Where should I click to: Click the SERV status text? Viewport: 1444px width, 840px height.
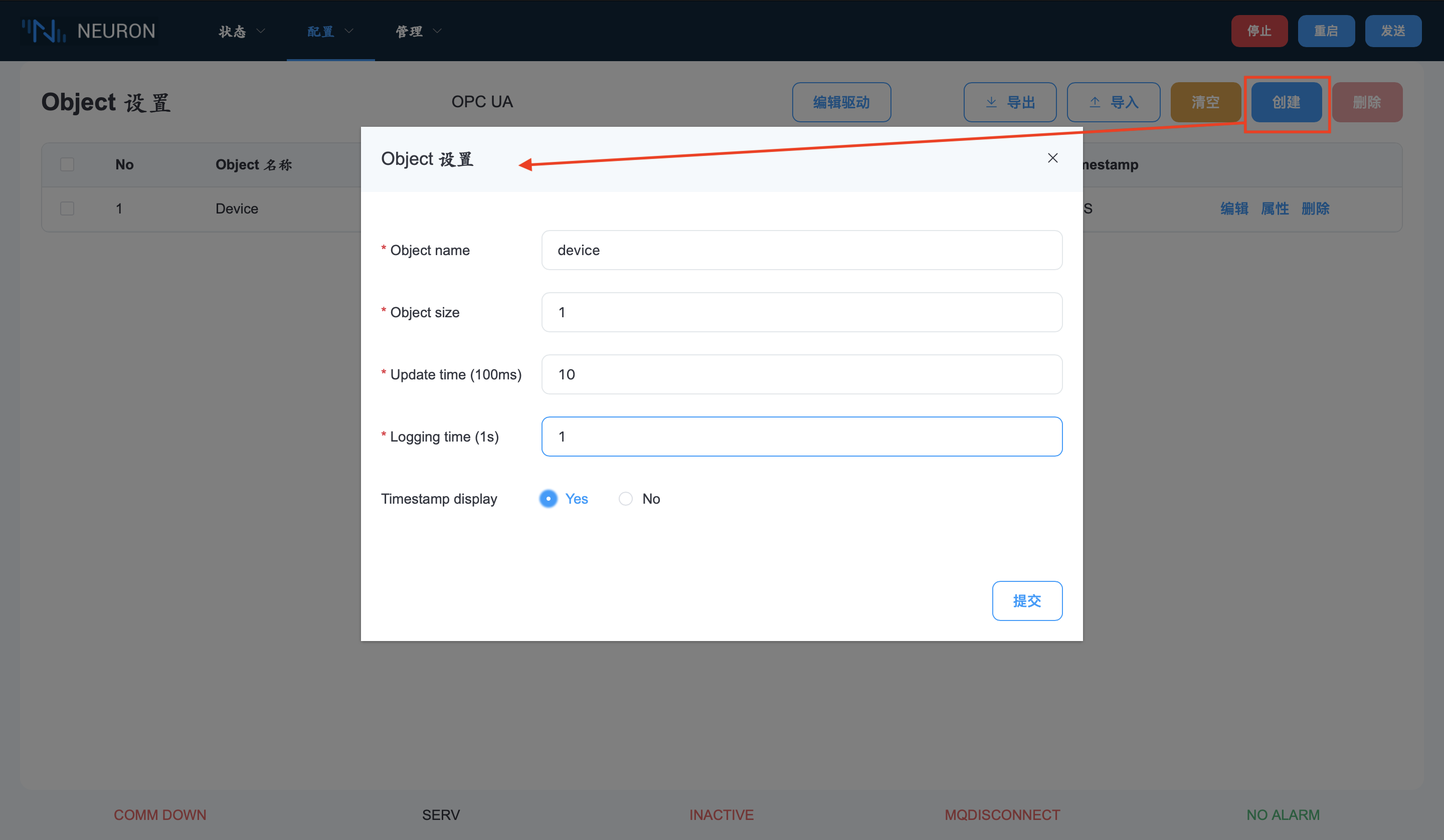[x=441, y=815]
